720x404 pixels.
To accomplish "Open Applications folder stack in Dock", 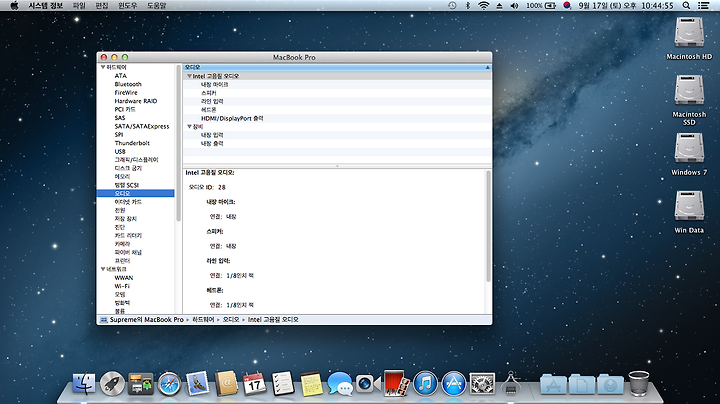I will click(553, 384).
